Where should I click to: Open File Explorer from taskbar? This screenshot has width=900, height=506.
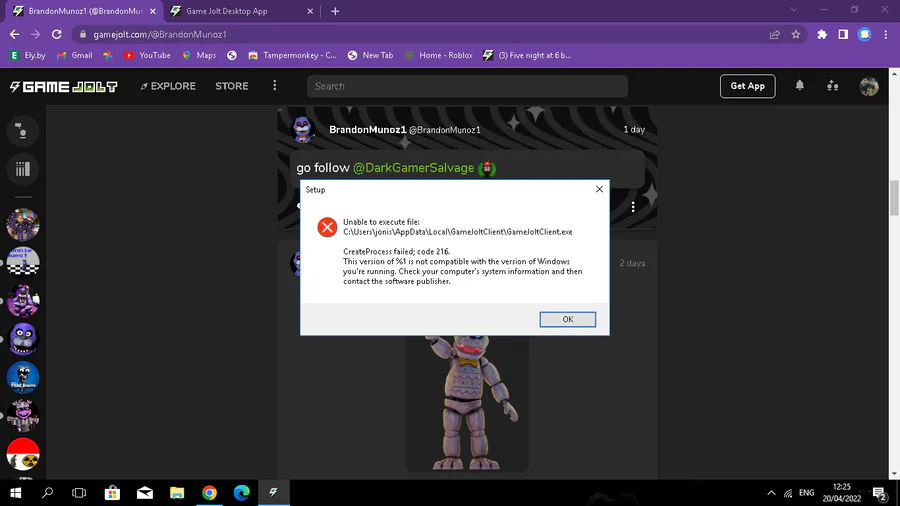[177, 493]
